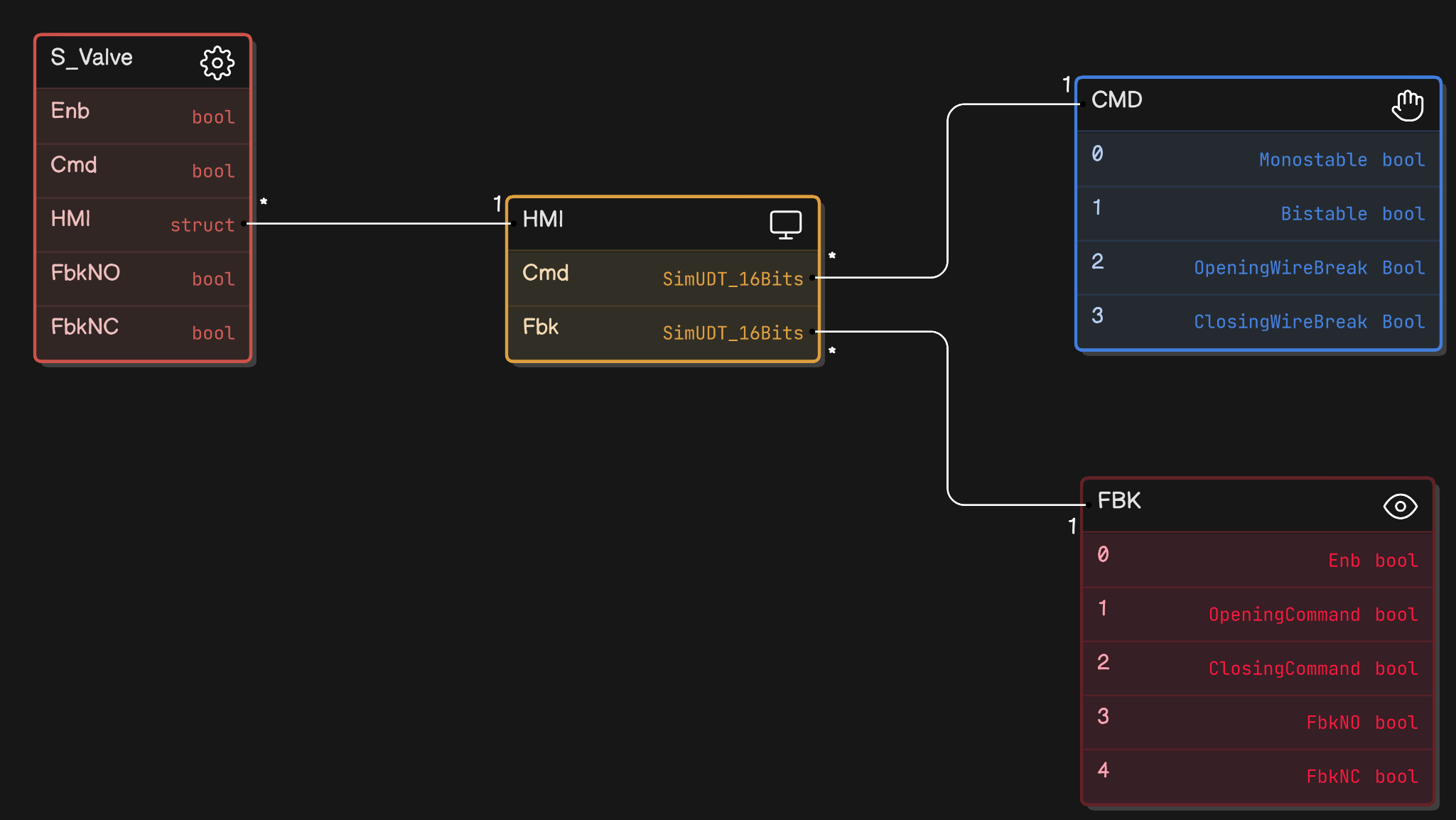The height and width of the screenshot is (820, 1456).
Task: Click the ClosingWireBreak row
Action: point(1258,321)
